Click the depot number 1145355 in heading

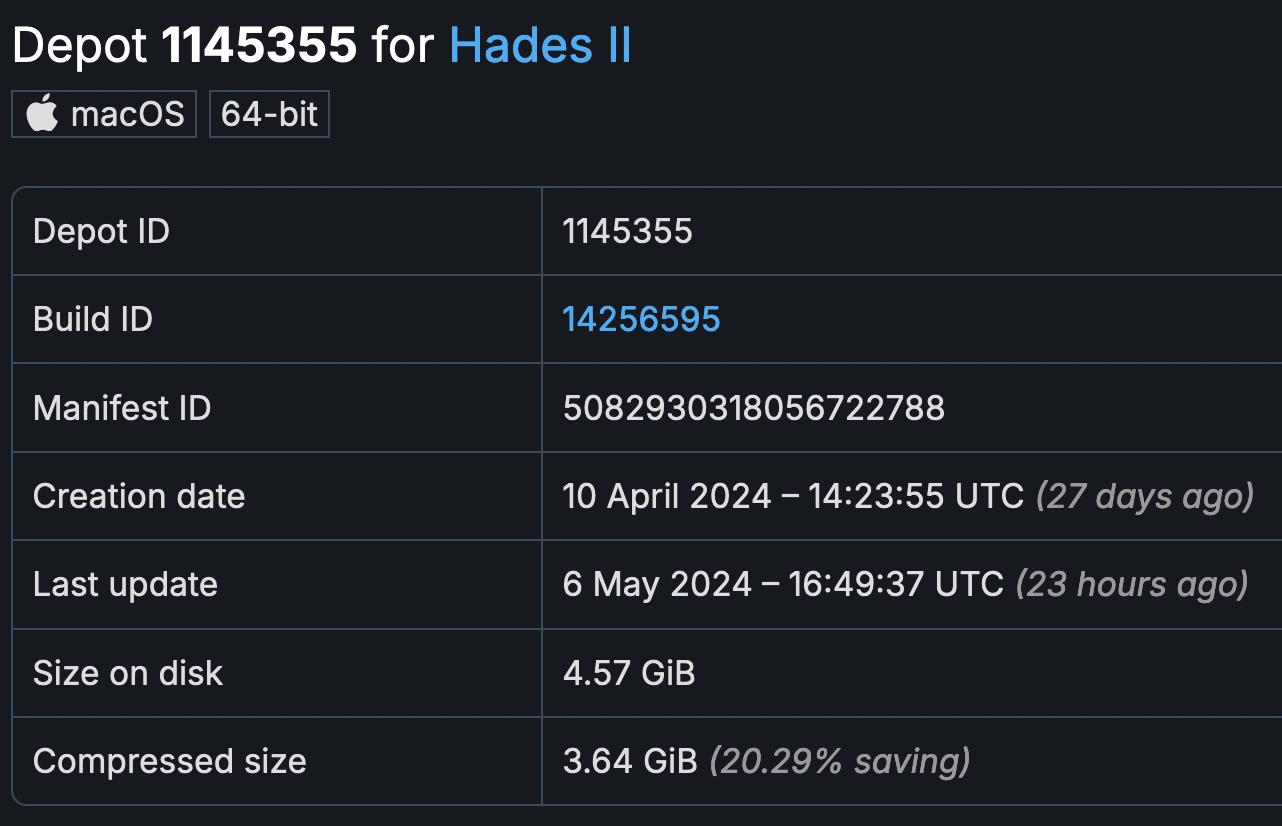[x=259, y=46]
